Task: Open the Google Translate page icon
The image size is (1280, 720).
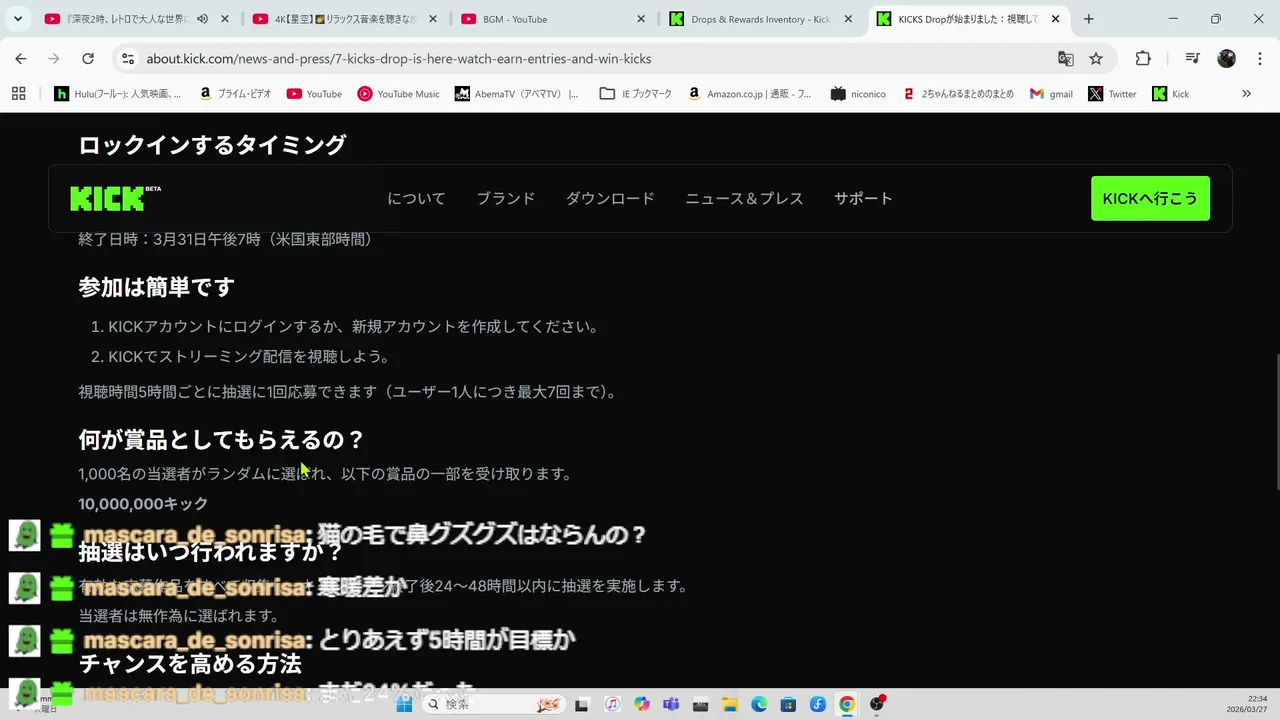Action: coord(1066,59)
